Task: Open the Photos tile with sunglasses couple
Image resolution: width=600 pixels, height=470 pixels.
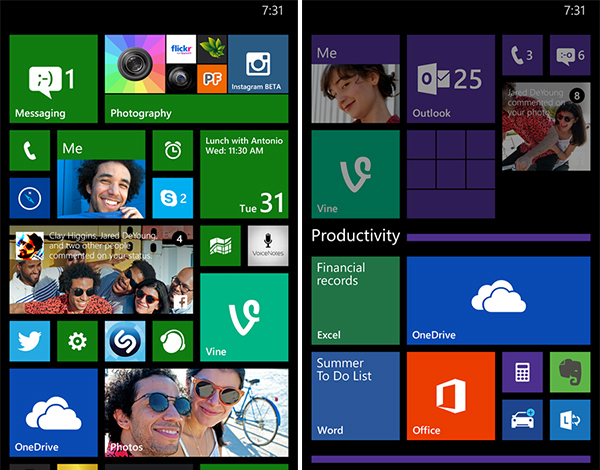Action: [197, 413]
